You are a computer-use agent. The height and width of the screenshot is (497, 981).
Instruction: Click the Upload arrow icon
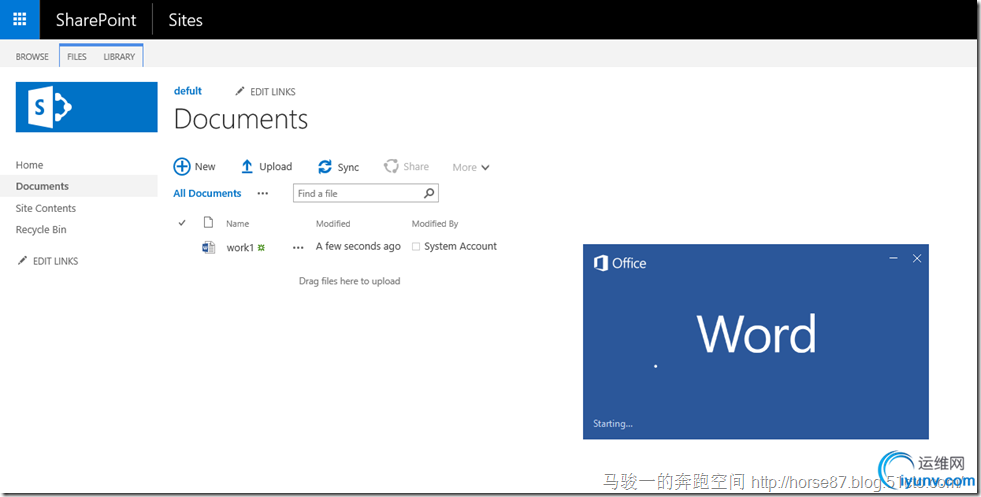click(247, 167)
